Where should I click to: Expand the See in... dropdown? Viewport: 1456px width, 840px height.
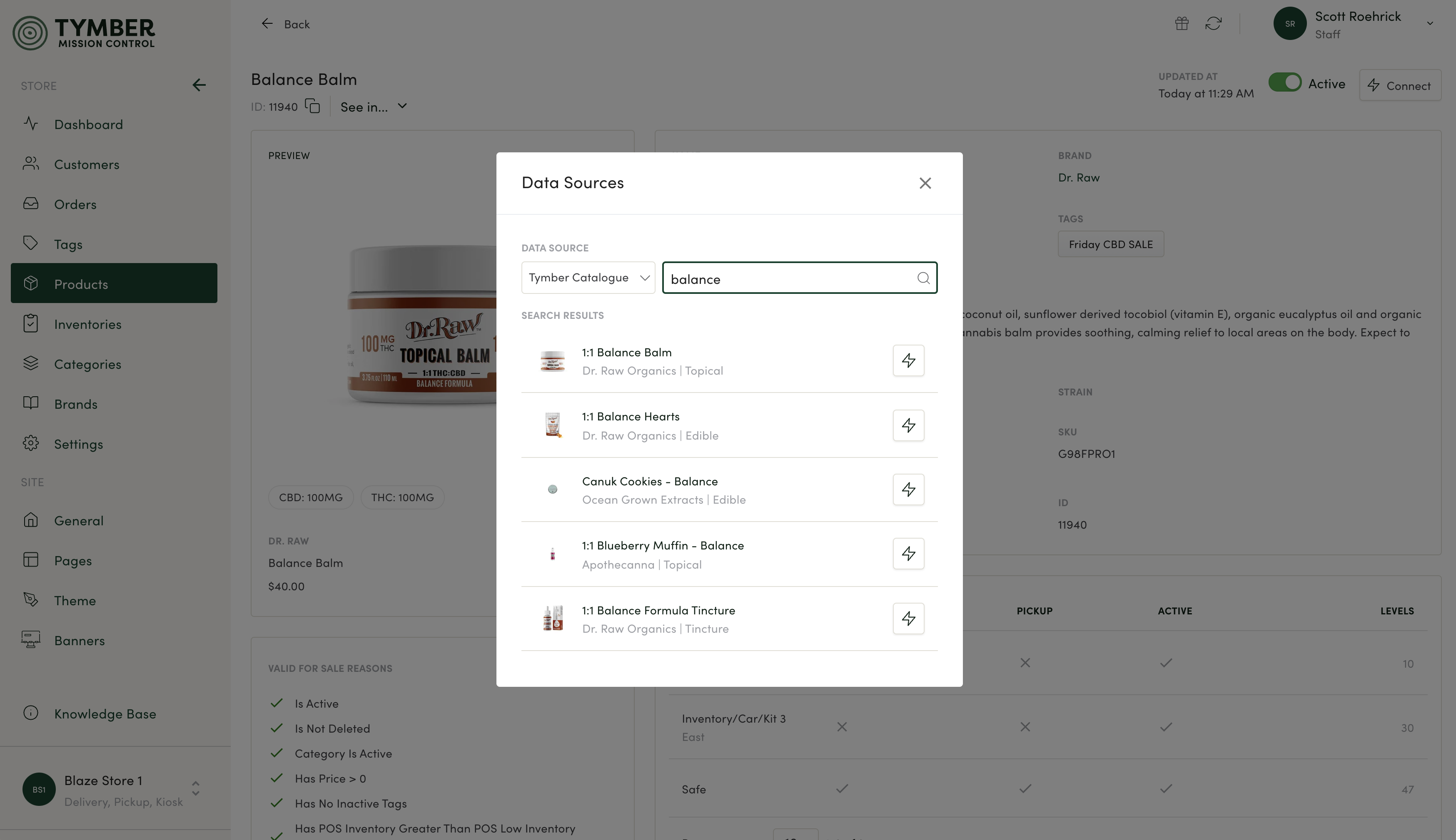[374, 107]
